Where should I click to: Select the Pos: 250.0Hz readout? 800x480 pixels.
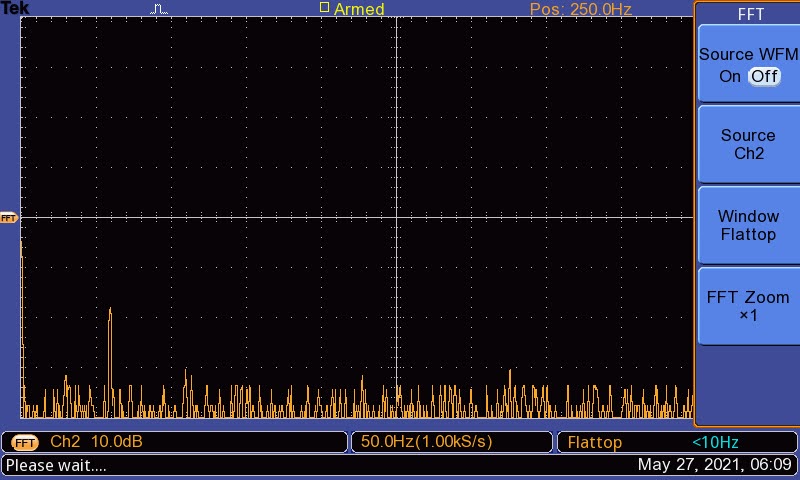click(580, 9)
